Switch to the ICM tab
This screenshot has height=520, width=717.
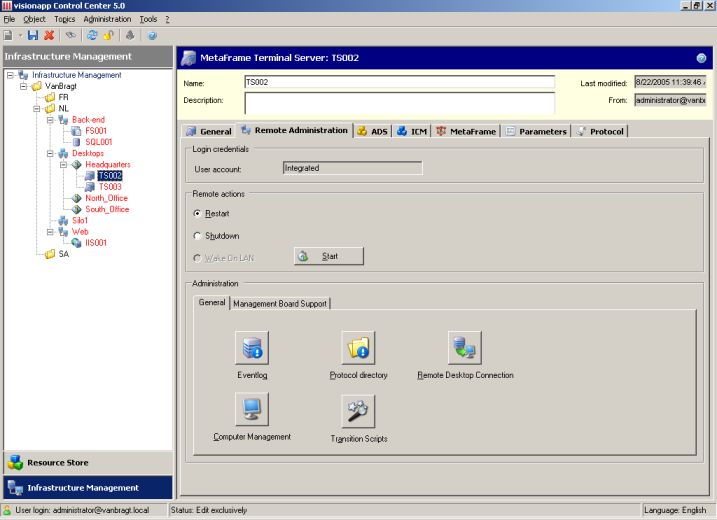[412, 132]
